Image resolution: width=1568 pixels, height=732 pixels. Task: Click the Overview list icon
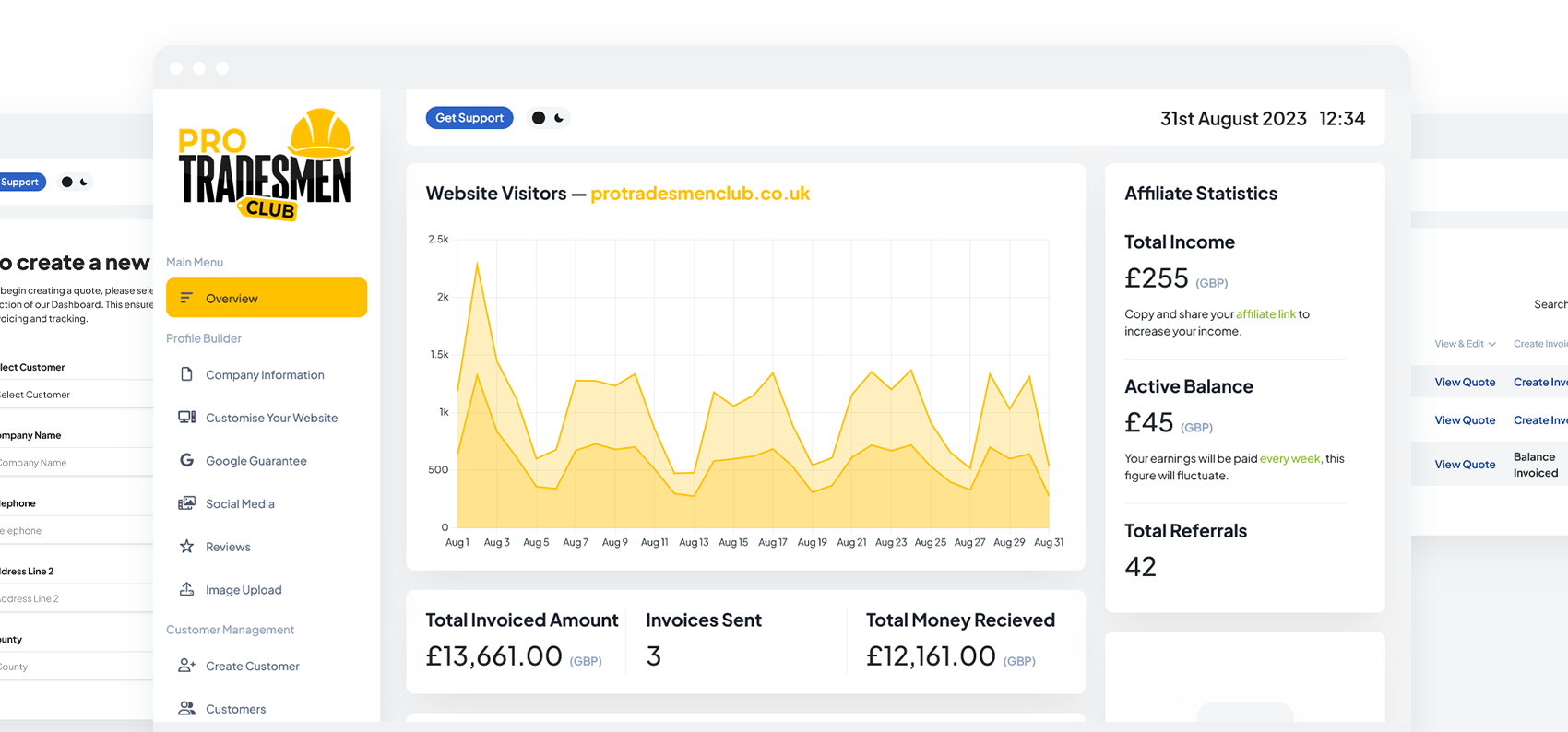pos(186,298)
